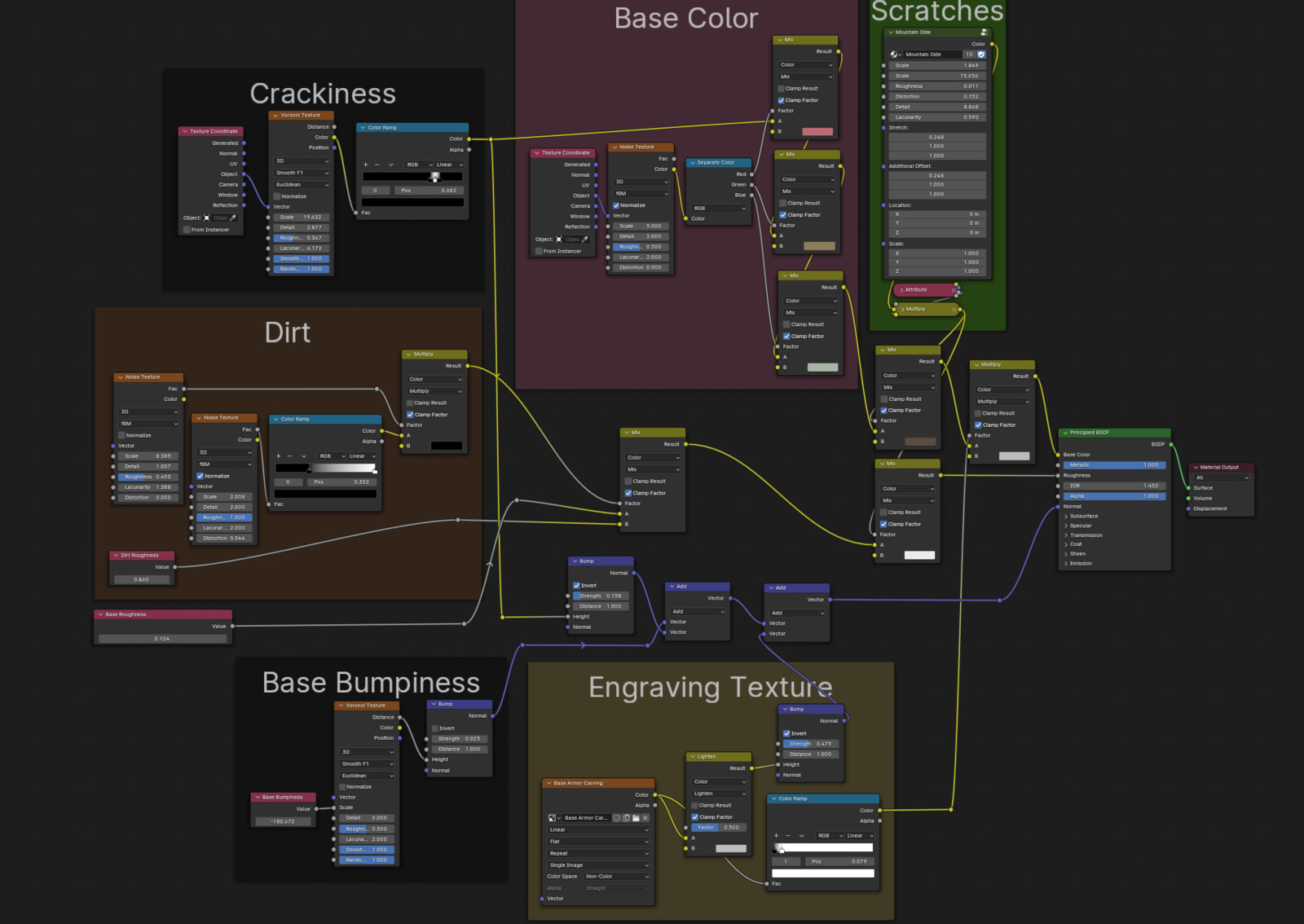Click the image browse icon in Base Armor Carving
This screenshot has height=924, width=1304.
553,818
